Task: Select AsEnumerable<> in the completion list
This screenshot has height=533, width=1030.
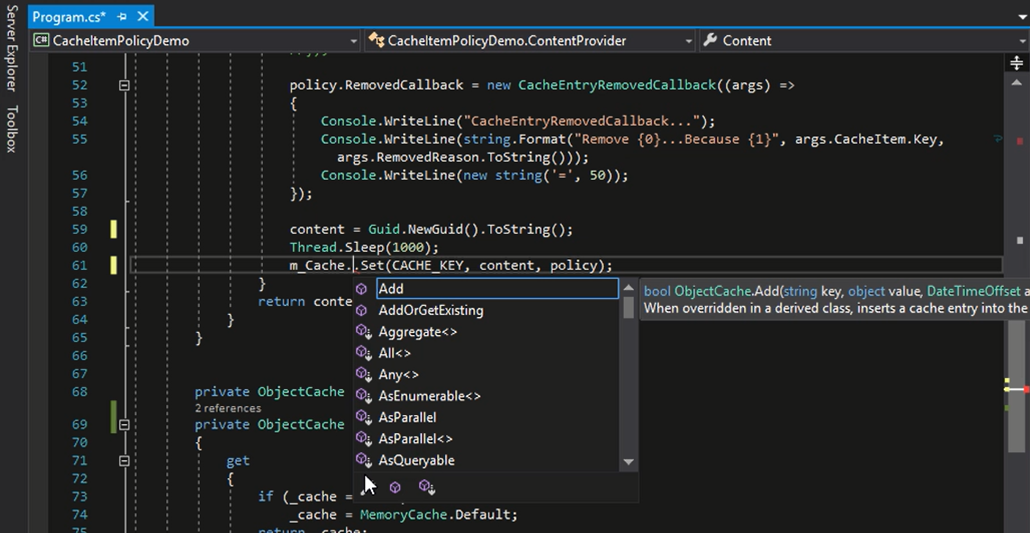Action: click(x=429, y=396)
